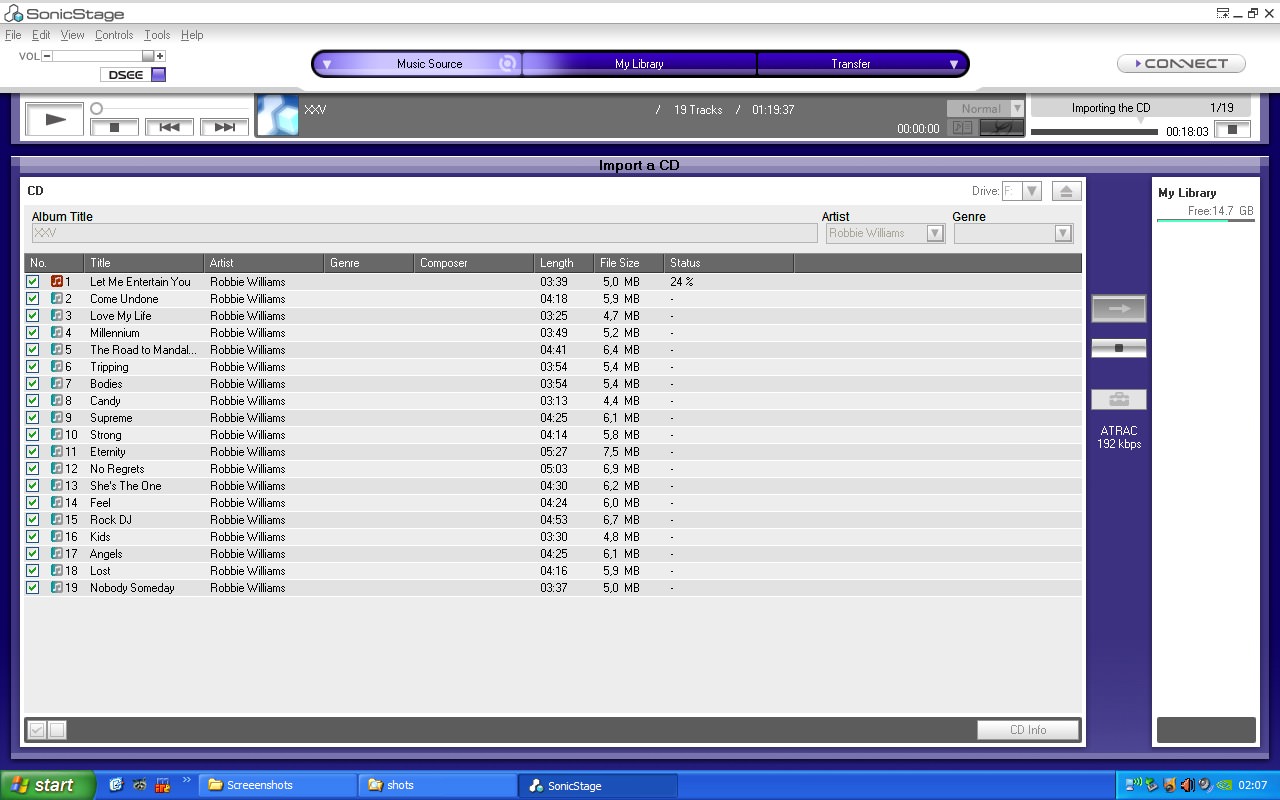The image size is (1280, 800).
Task: Click the track icon of Angels
Action: click(x=57, y=554)
